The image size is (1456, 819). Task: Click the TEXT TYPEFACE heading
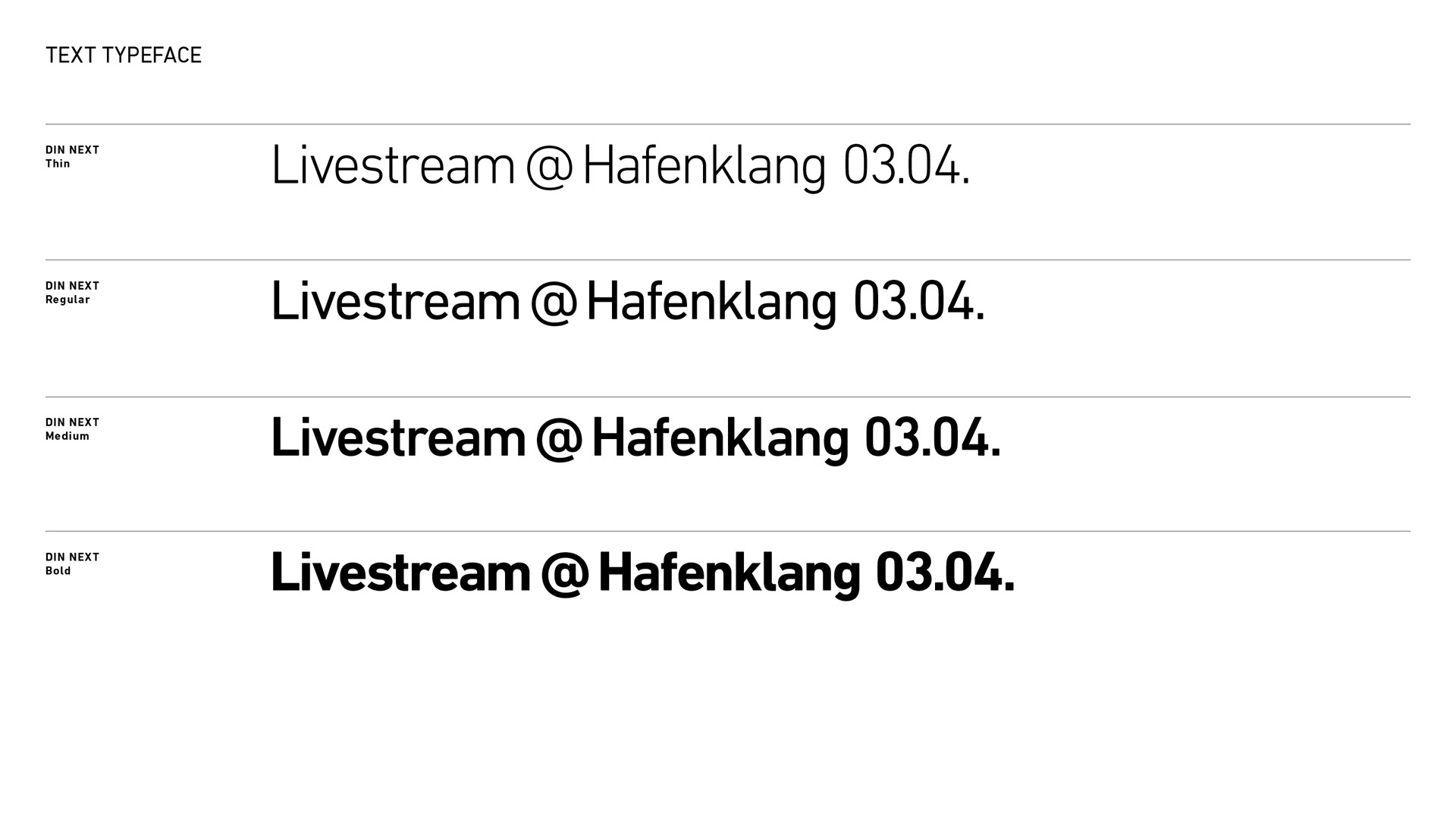pos(124,55)
